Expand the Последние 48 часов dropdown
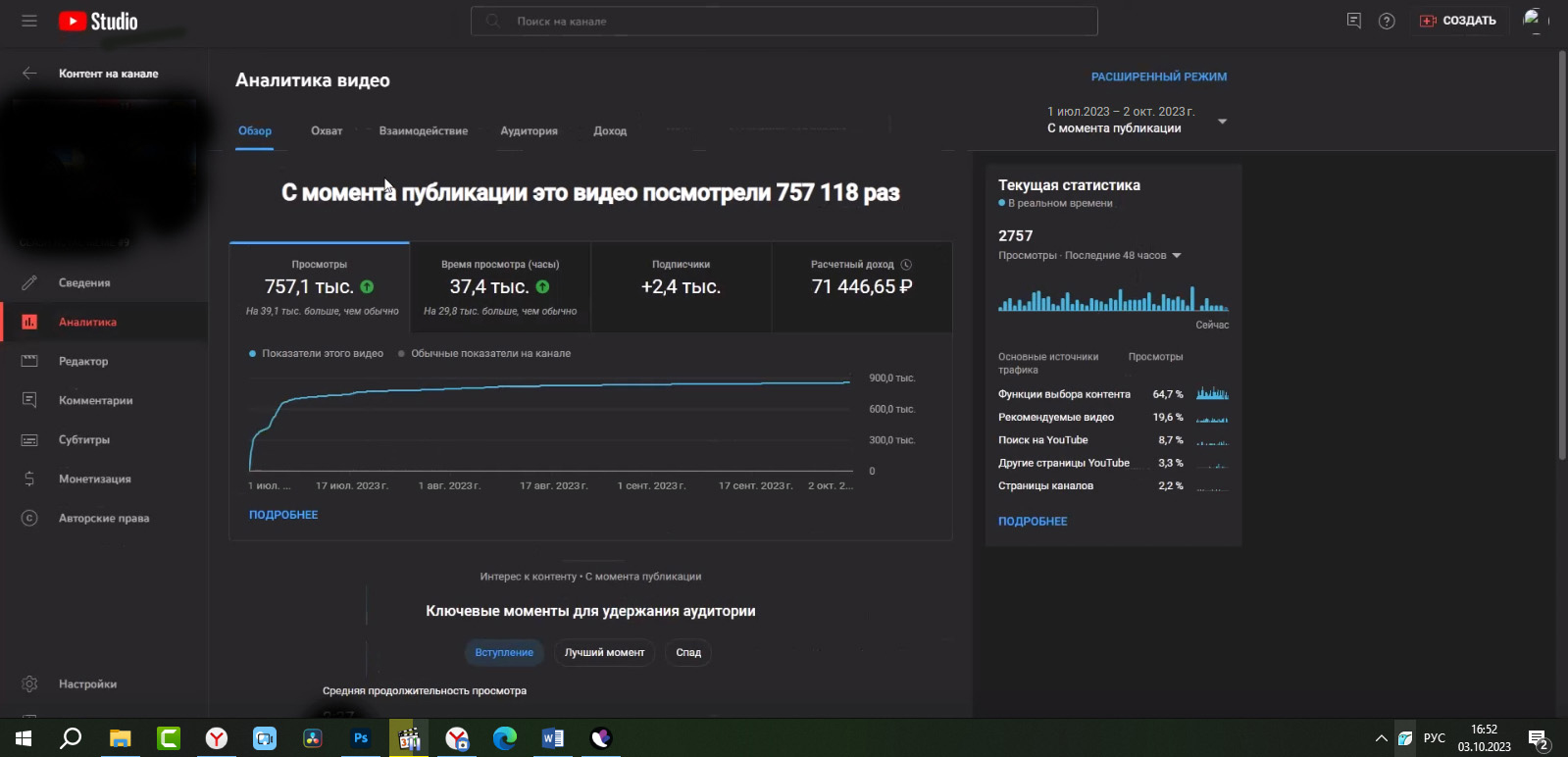Image resolution: width=1568 pixels, height=757 pixels. pos(1177,256)
